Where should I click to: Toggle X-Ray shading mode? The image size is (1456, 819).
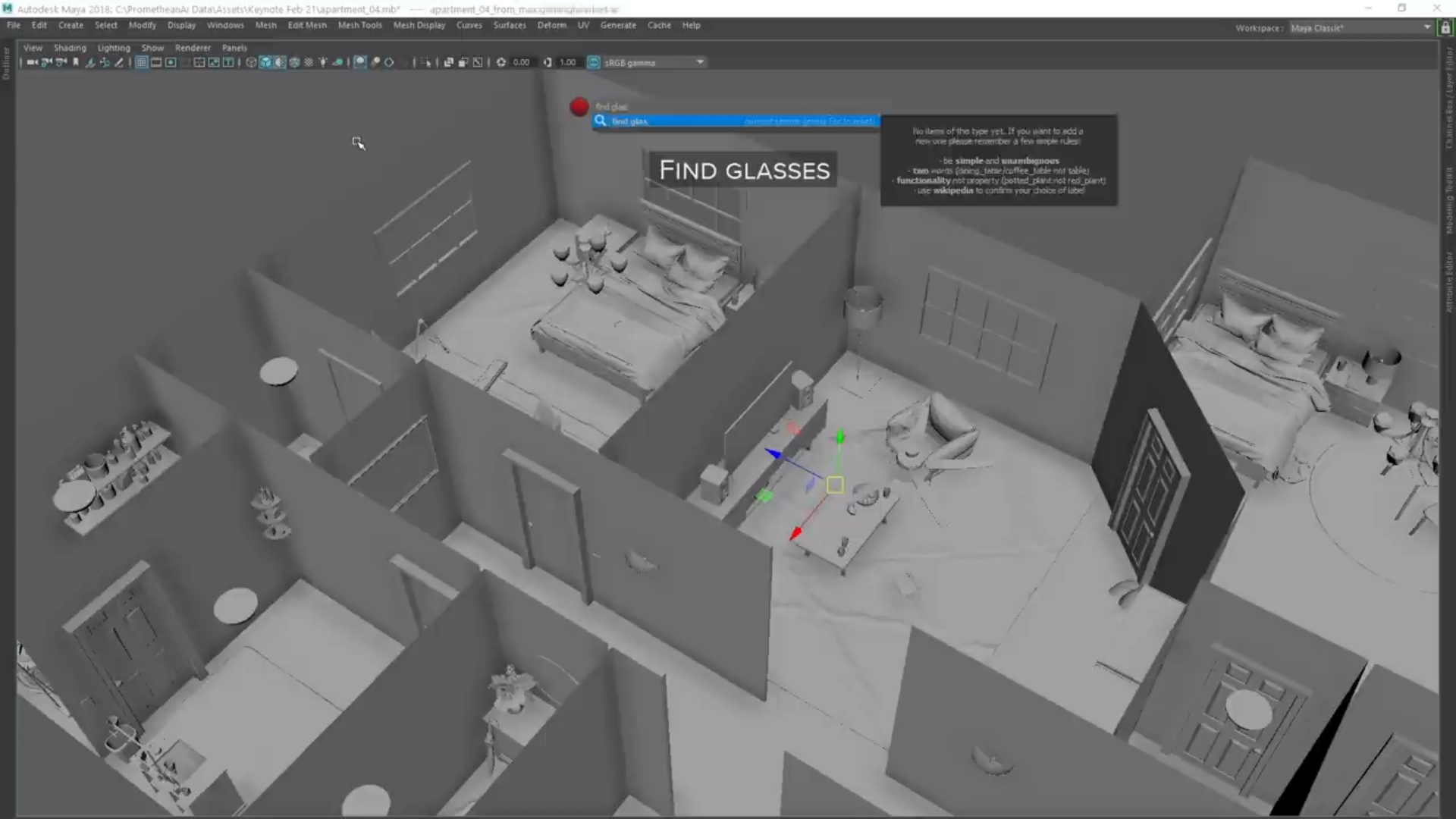tap(448, 62)
